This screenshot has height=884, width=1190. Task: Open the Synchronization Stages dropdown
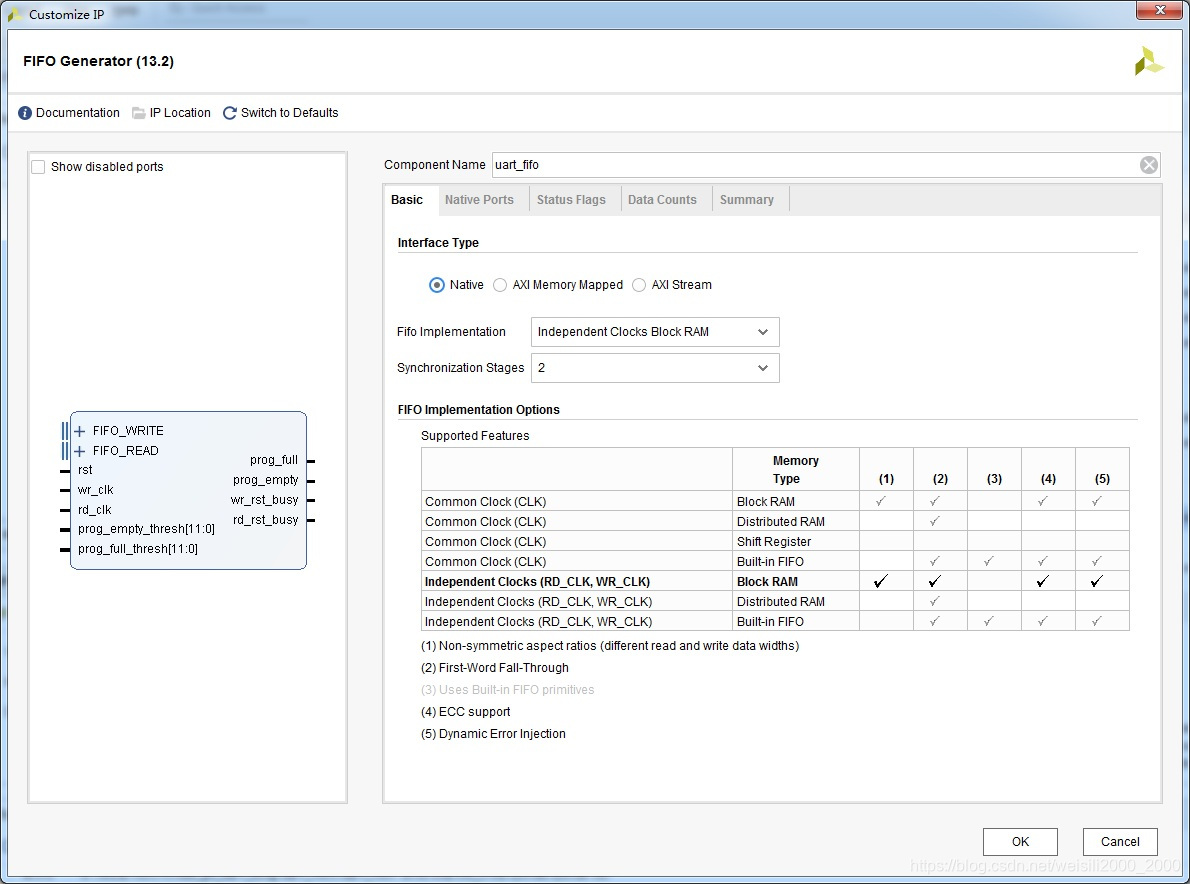655,368
